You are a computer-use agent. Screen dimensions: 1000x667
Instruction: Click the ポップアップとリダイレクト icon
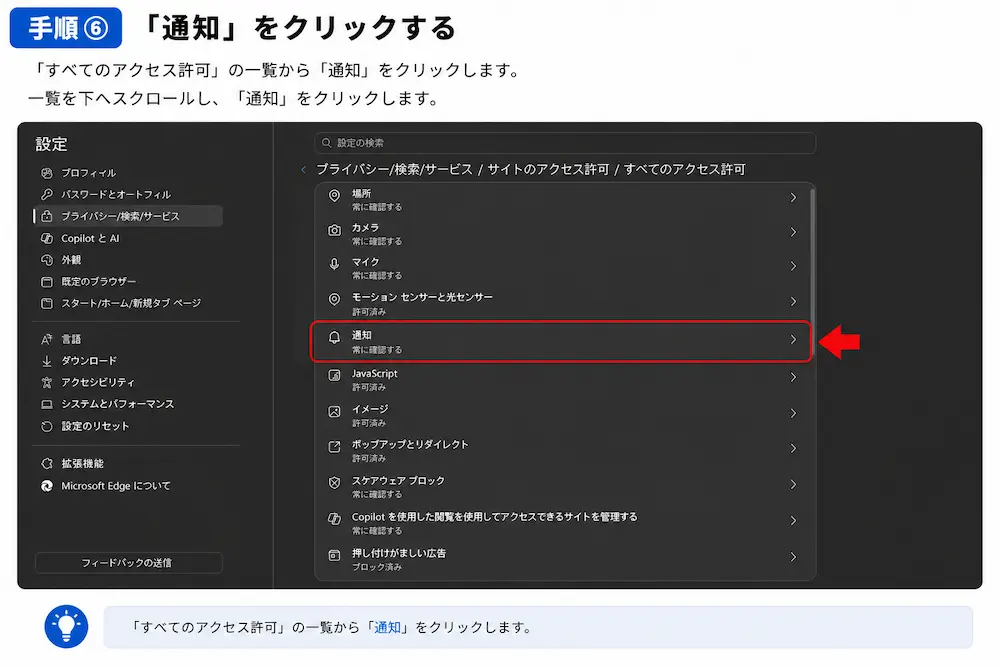point(334,447)
